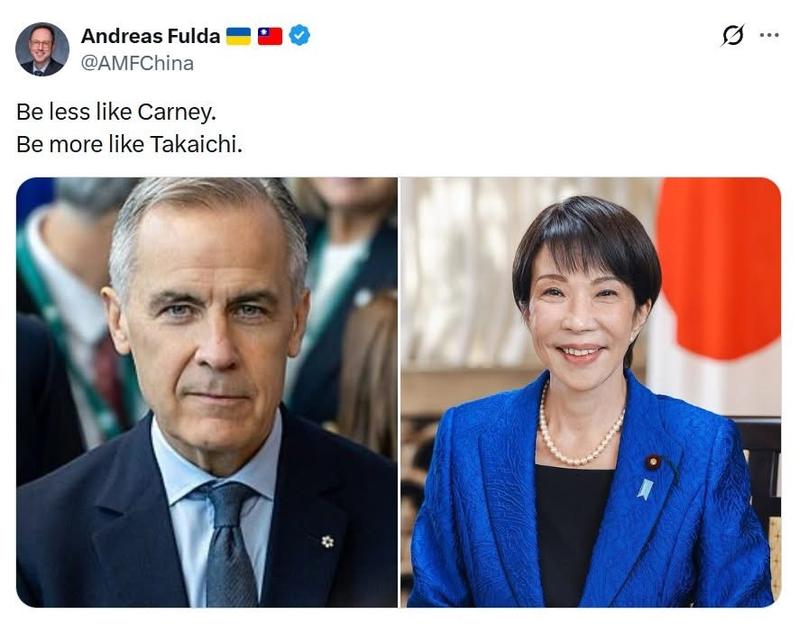Screen dimensions: 800x630
Task: Click the gray necktie in left photo
Action: pyautogui.click(x=230, y=545)
